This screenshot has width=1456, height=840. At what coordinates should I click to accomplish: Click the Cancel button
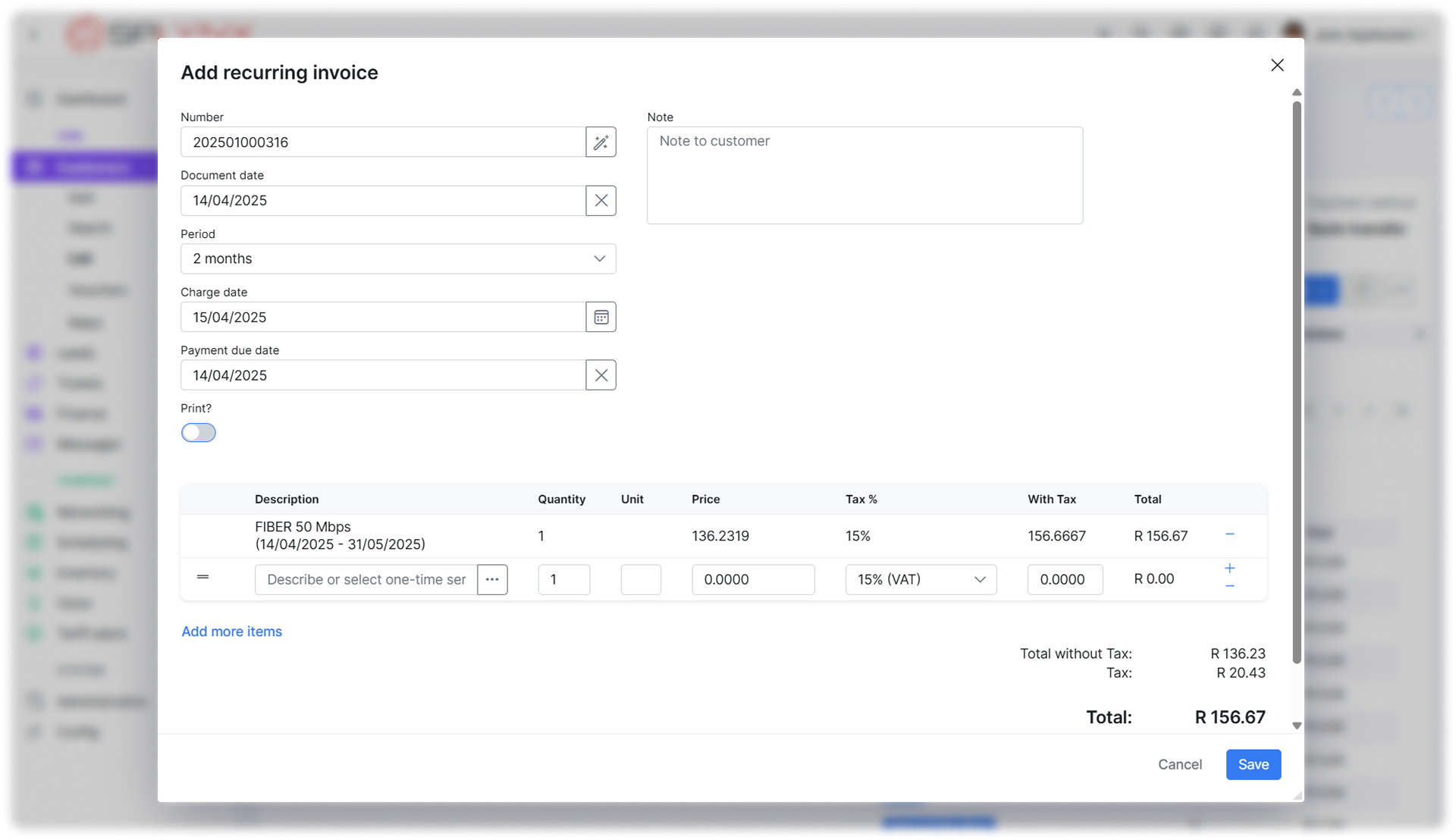pos(1179,765)
